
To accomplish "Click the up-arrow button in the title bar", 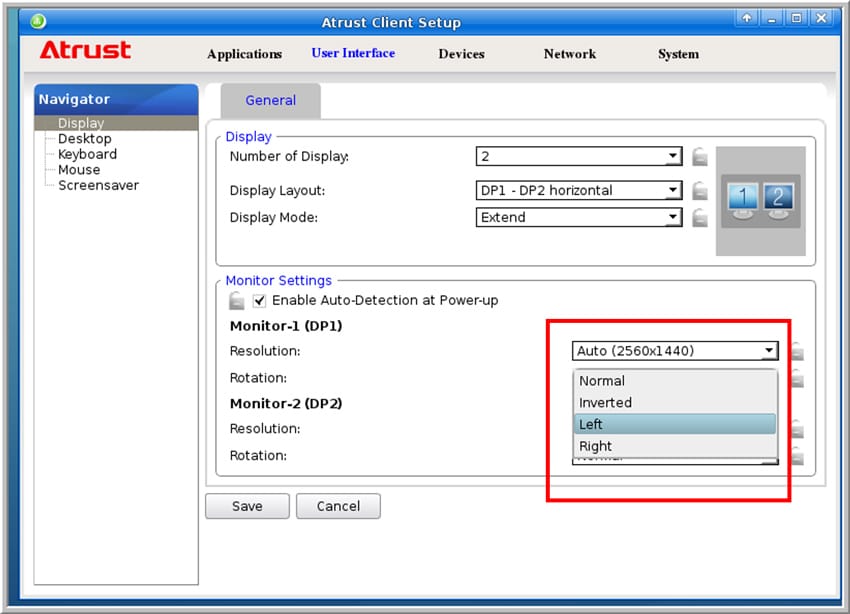I will point(746,18).
